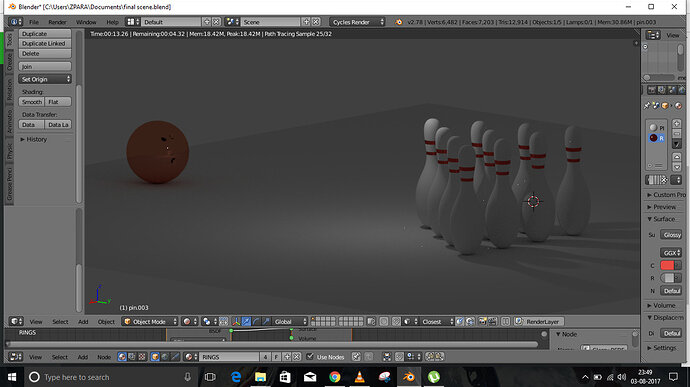This screenshot has width=690, height=387.
Task: Unlink RINGS material with X
Action: tap(297, 357)
